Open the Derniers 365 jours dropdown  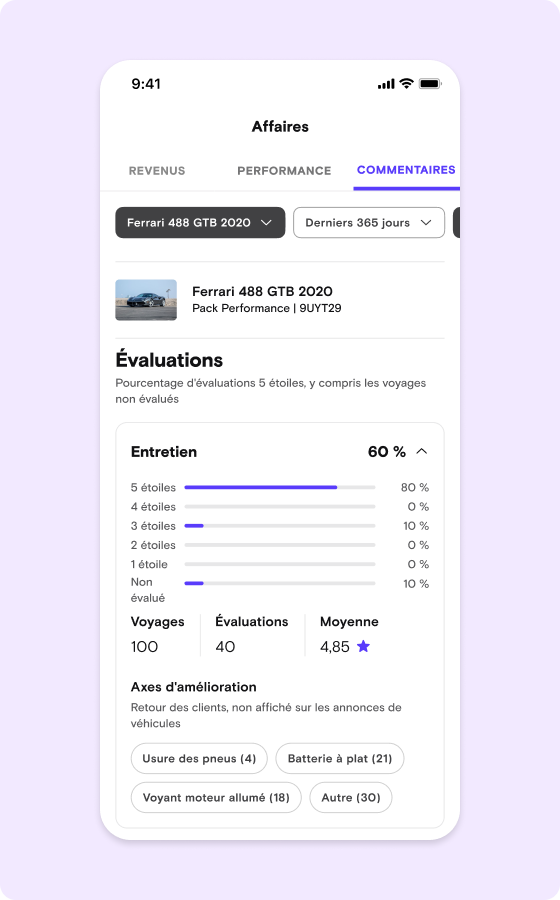(369, 223)
